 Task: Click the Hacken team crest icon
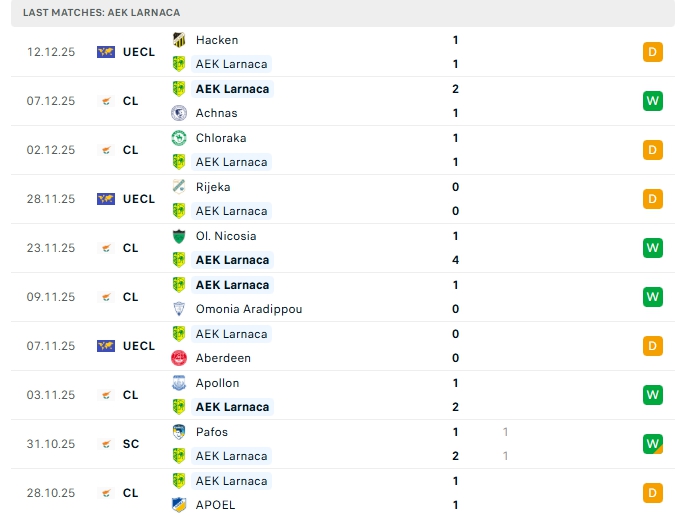click(x=179, y=40)
